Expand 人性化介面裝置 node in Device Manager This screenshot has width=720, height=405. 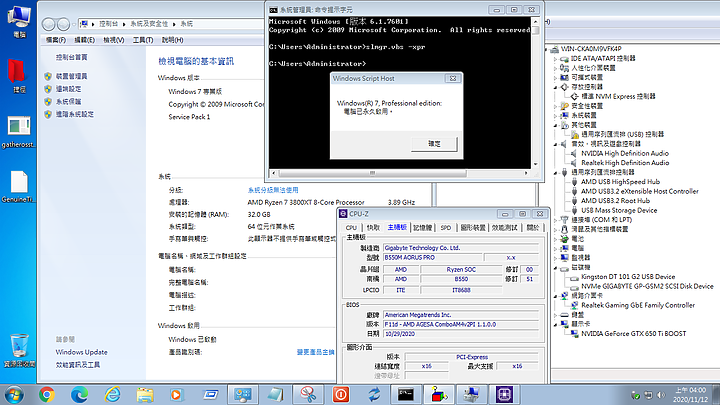[x=556, y=68]
